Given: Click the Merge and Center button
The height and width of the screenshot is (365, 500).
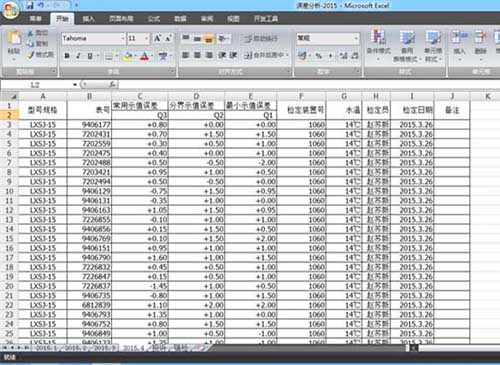Looking at the screenshot, I should tap(265, 55).
